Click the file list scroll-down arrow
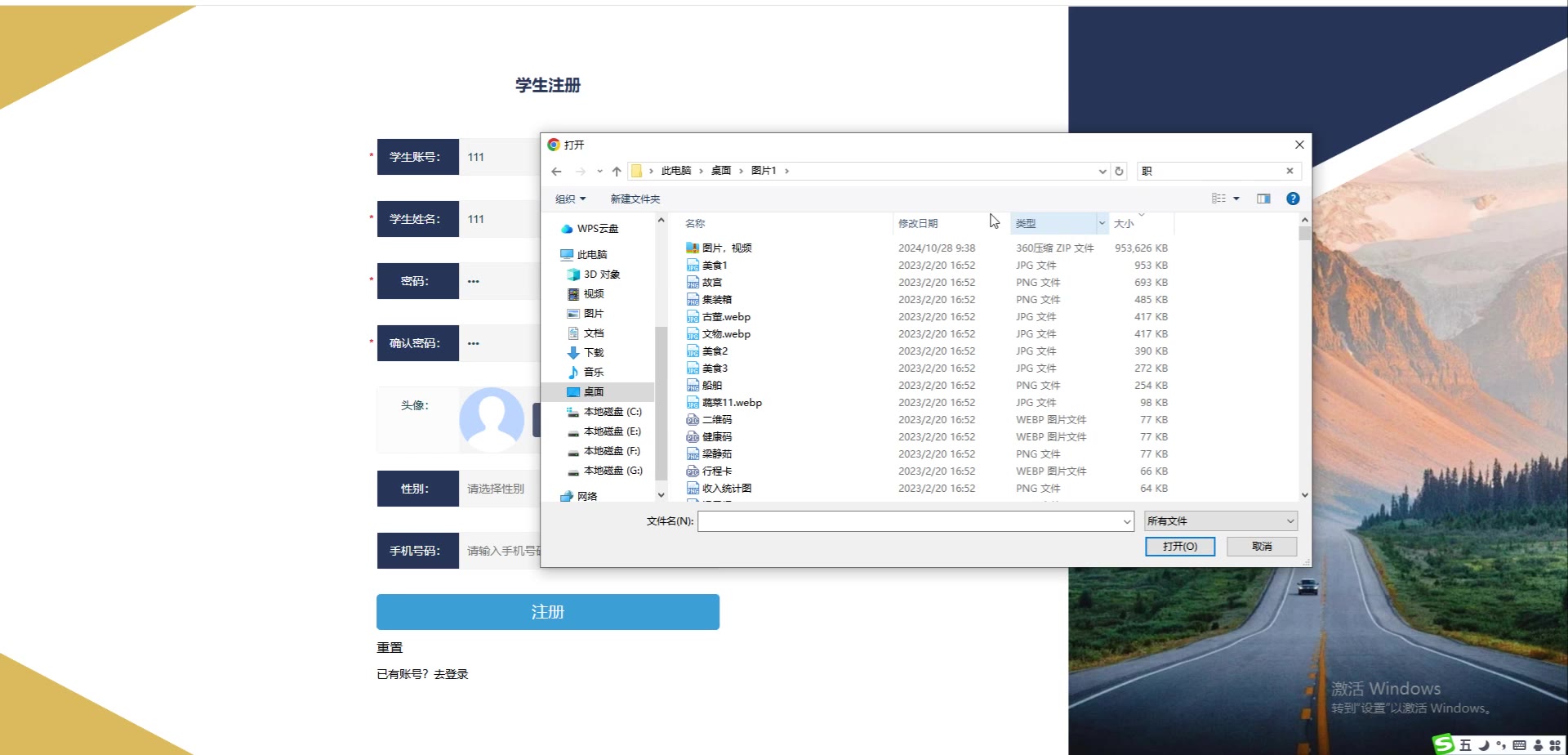This screenshot has width=1568, height=755. [1304, 495]
